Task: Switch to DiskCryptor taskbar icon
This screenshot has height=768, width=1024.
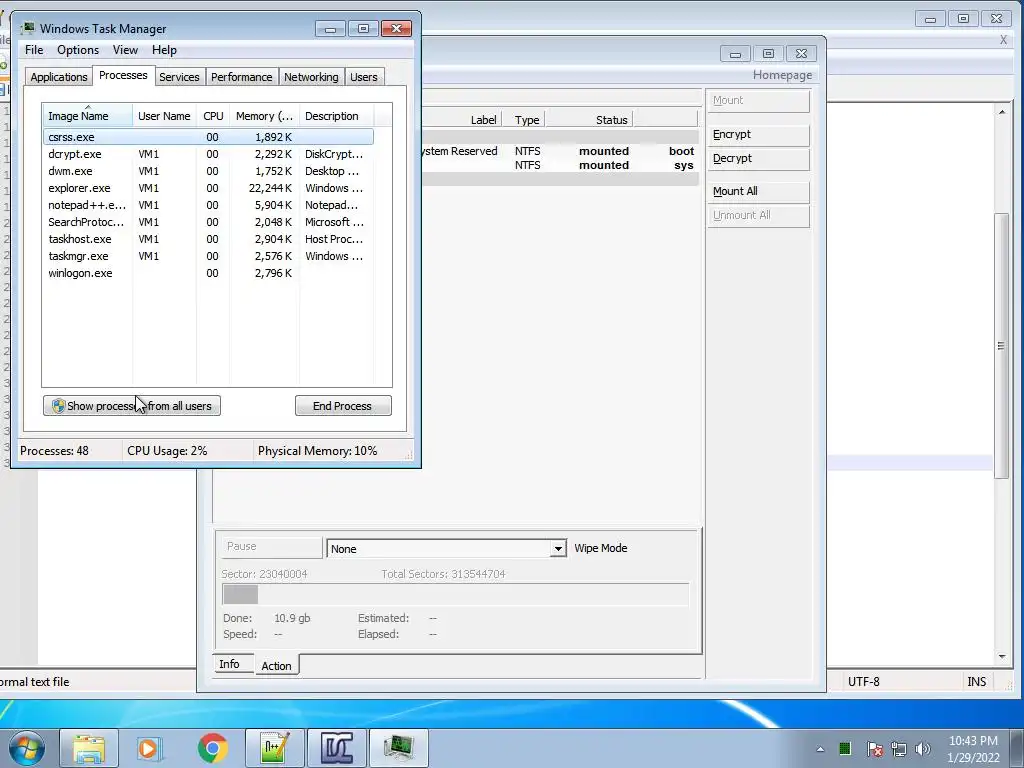Action: click(337, 748)
